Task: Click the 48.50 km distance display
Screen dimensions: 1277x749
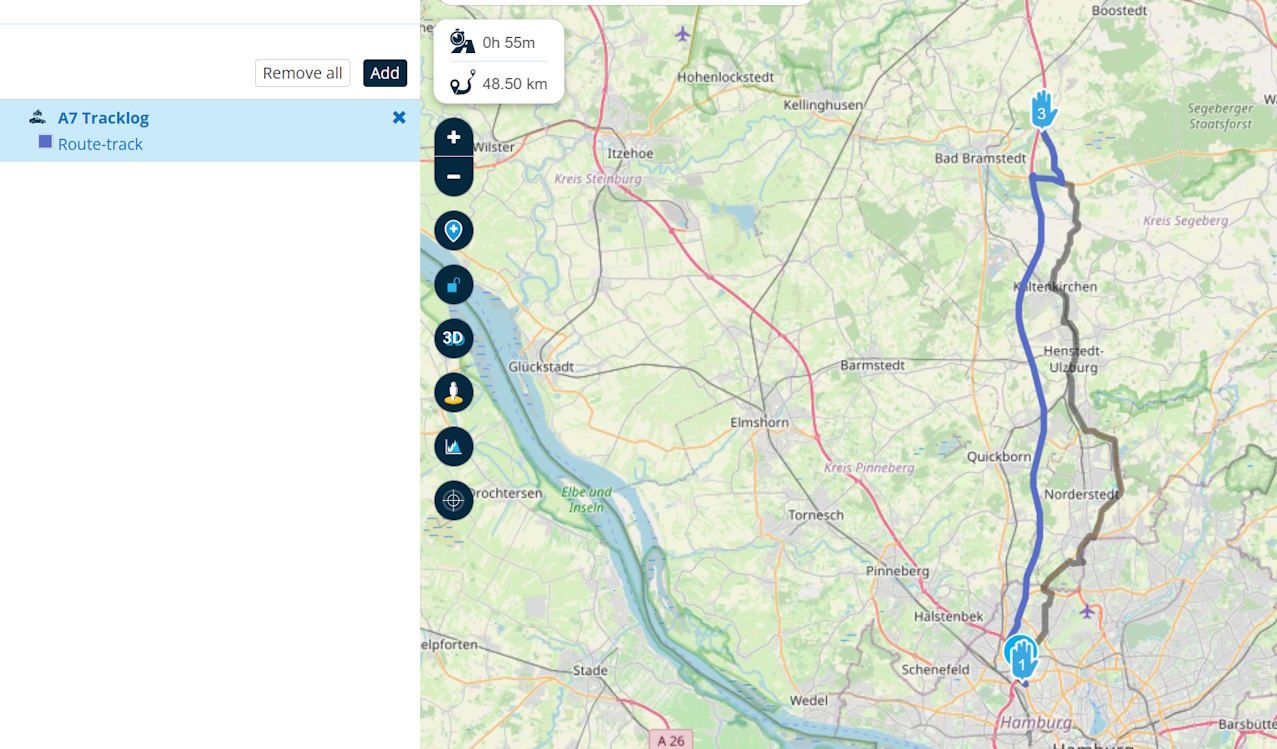Action: [514, 84]
